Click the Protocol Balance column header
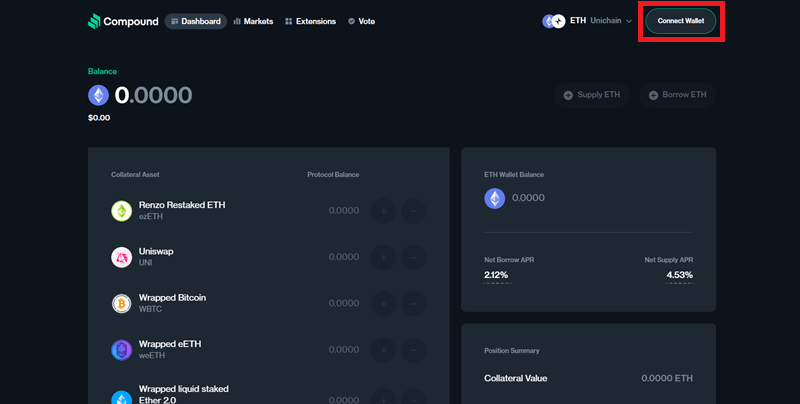 click(333, 174)
